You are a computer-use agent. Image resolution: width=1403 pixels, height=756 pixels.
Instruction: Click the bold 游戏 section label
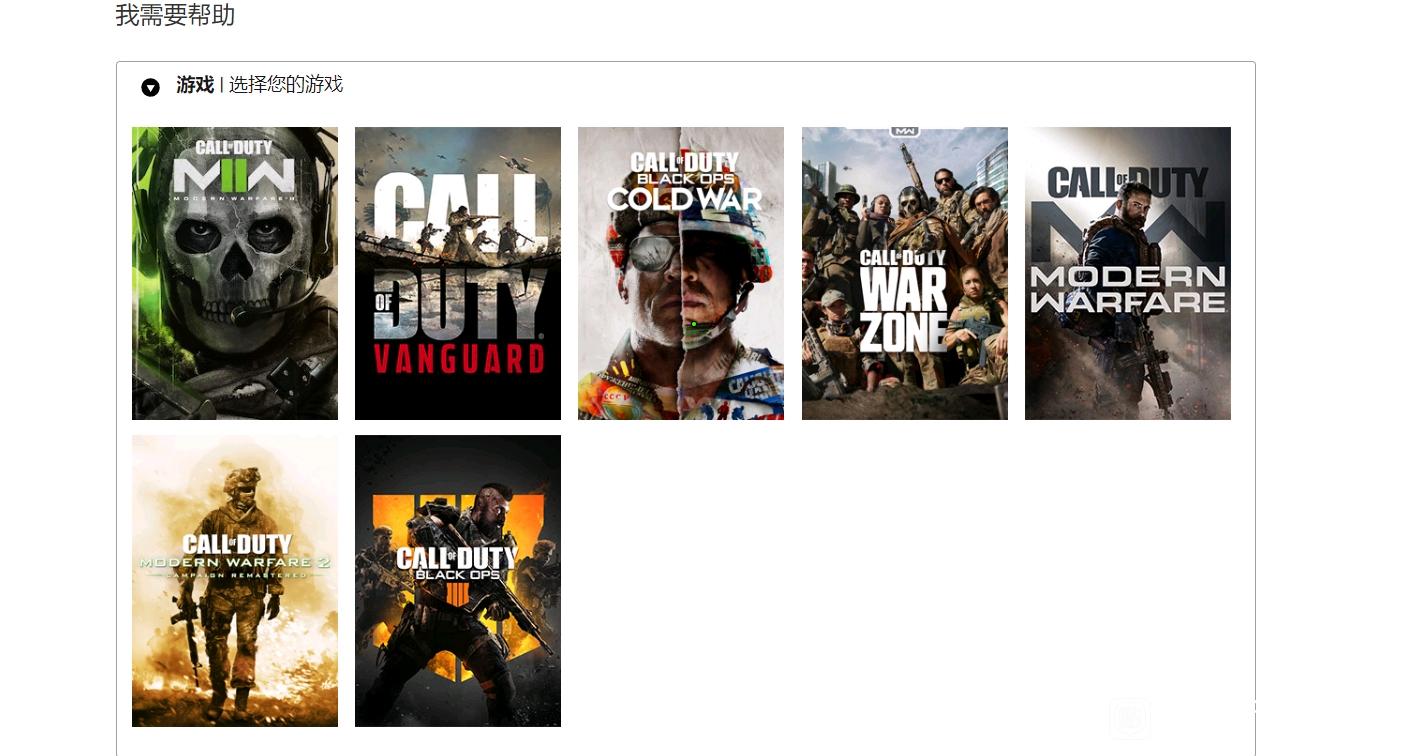point(195,85)
